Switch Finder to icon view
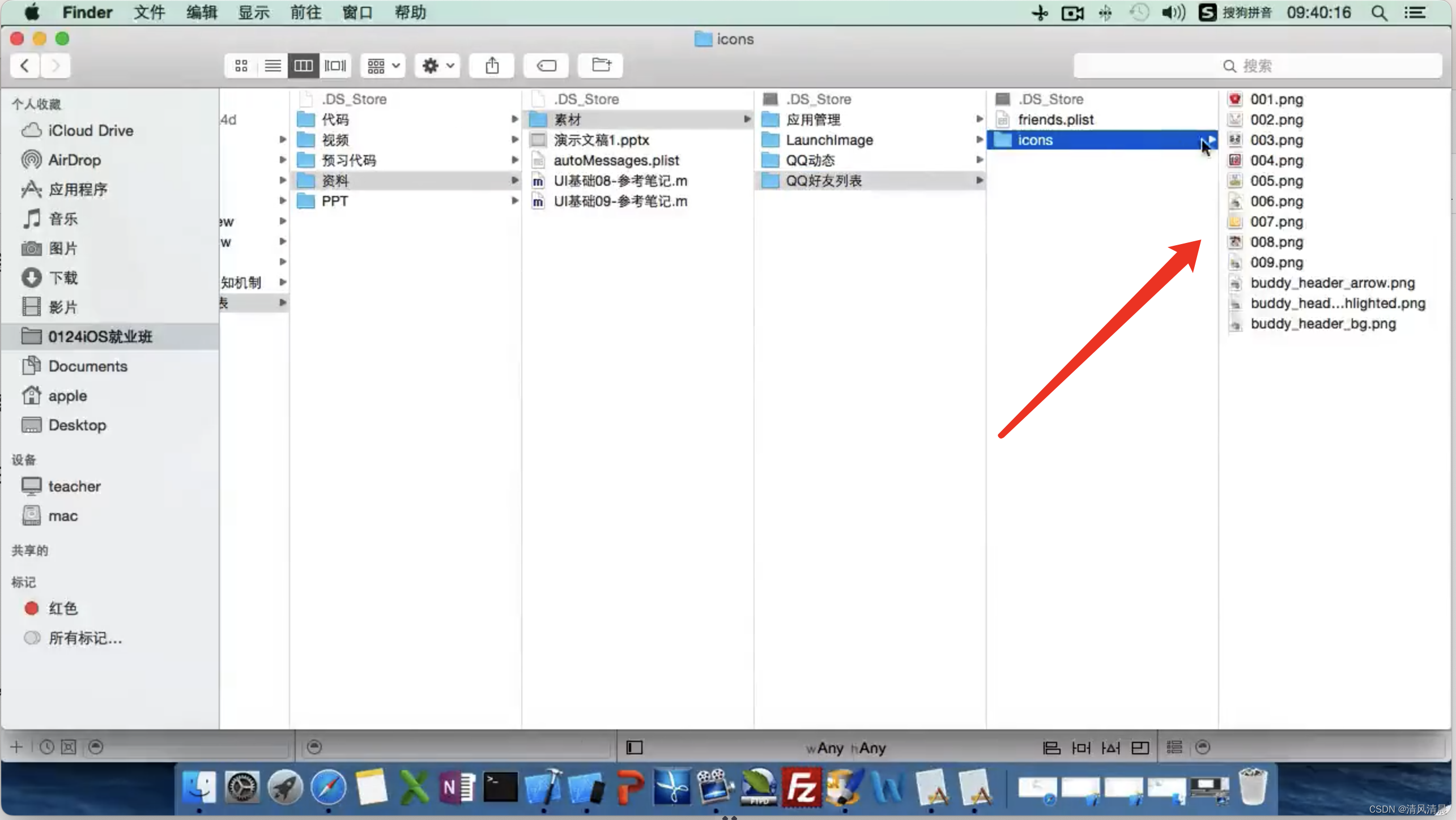The image size is (1456, 820). [241, 66]
